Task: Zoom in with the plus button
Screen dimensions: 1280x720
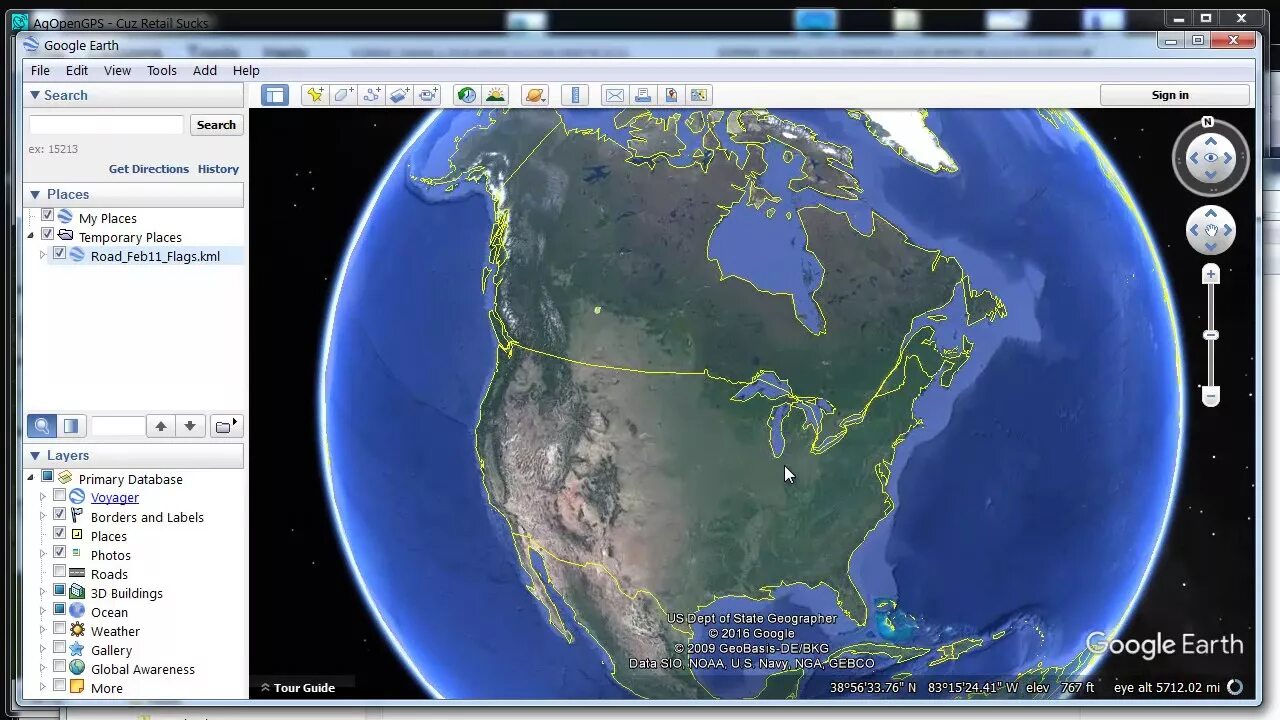Action: click(x=1211, y=274)
